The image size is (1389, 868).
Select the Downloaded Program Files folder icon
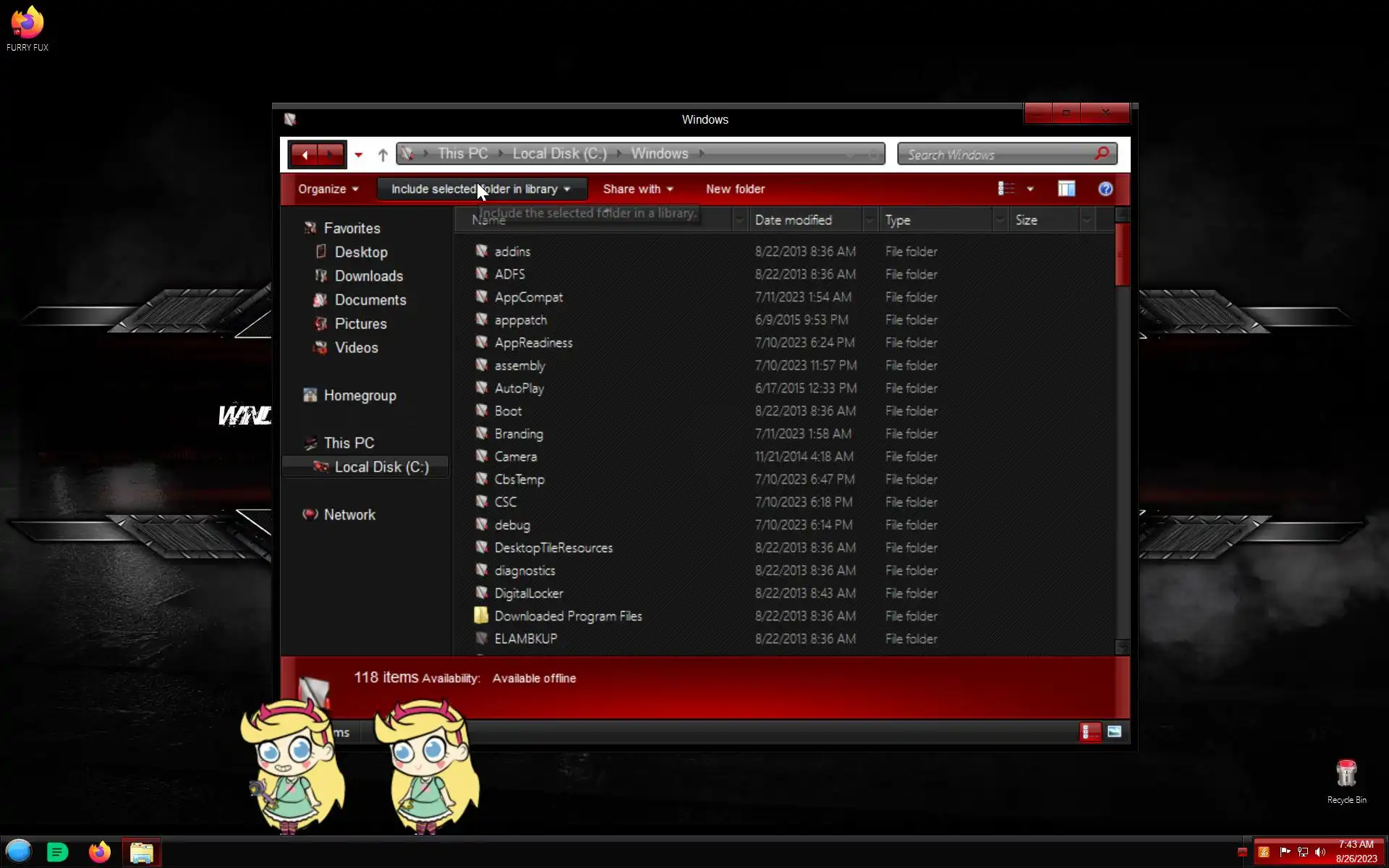[x=481, y=616]
